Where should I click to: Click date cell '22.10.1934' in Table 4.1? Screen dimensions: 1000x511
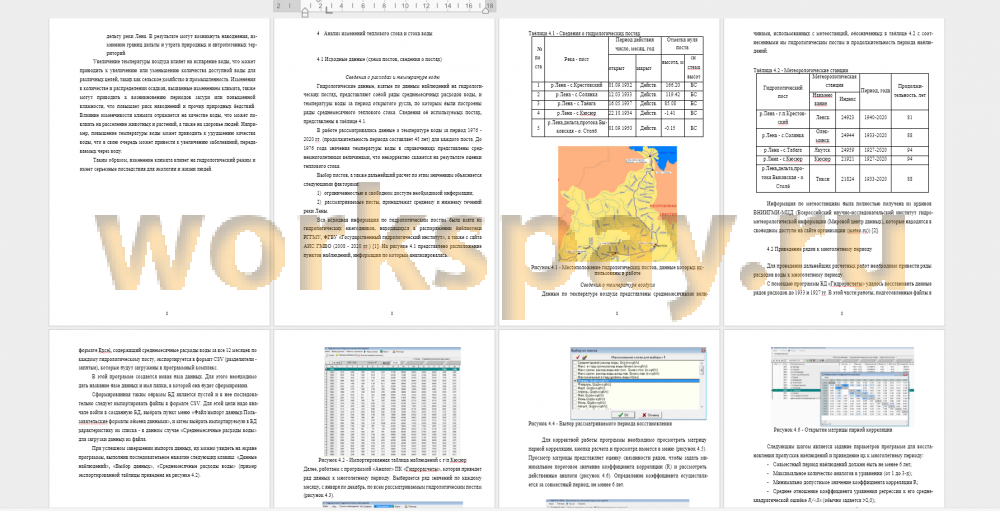pos(622,112)
